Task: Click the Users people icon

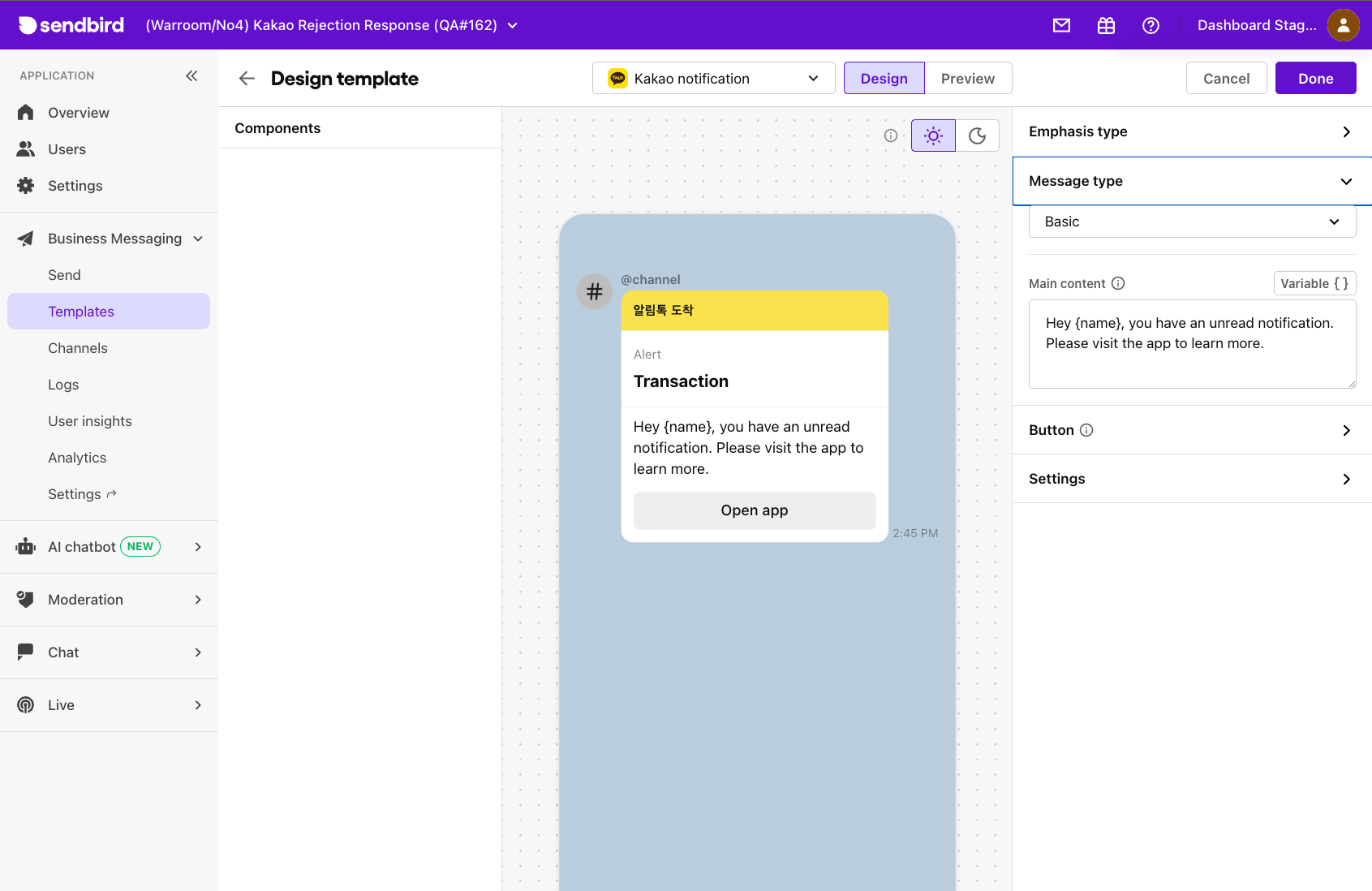Action: (x=26, y=148)
